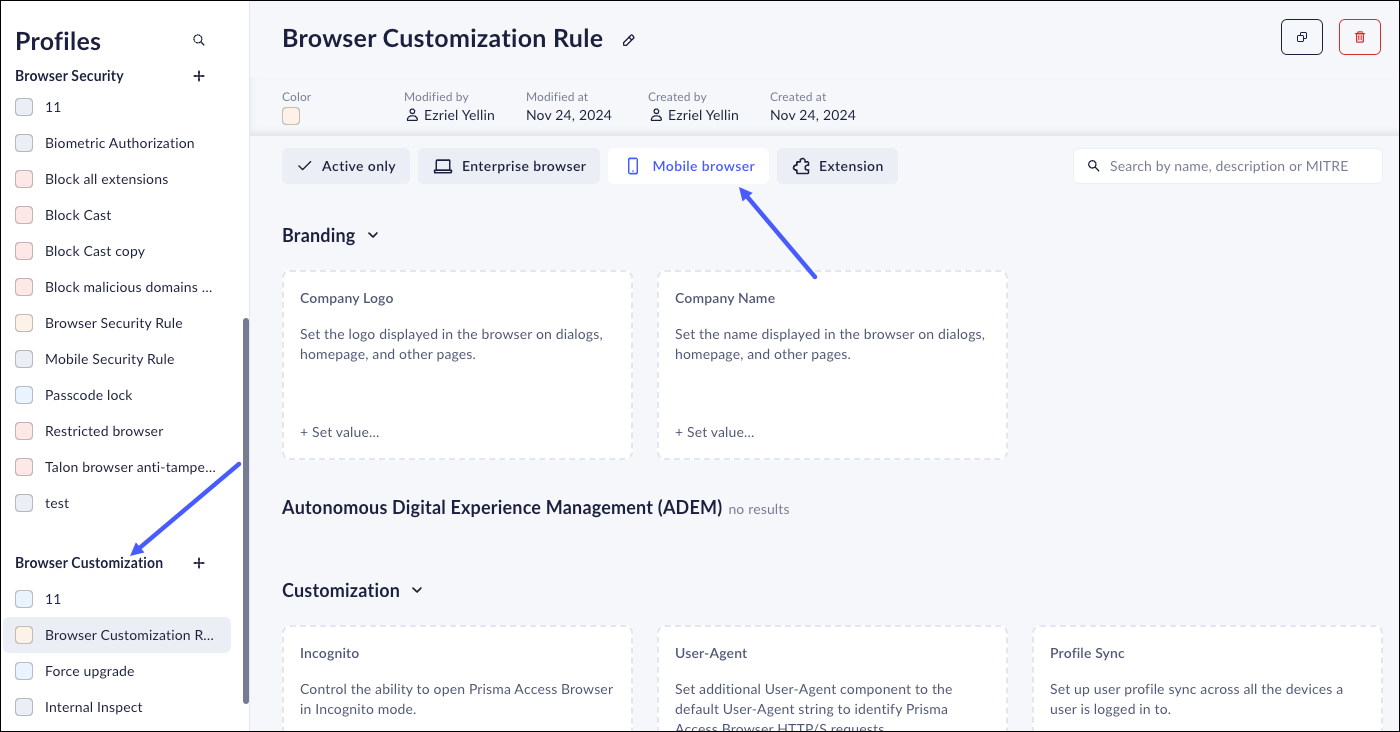Check the Biometric Authorization profile box

pyautogui.click(x=24, y=143)
